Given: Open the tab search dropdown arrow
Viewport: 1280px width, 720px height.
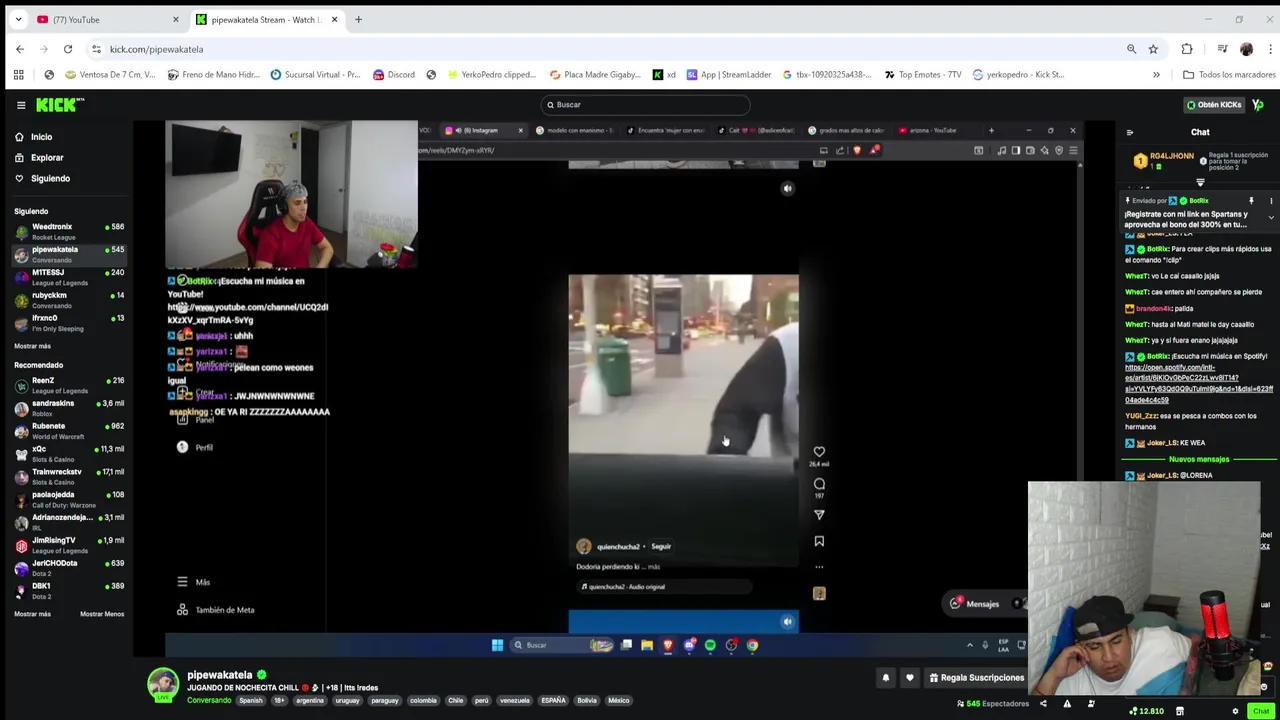Looking at the screenshot, I should point(18,20).
